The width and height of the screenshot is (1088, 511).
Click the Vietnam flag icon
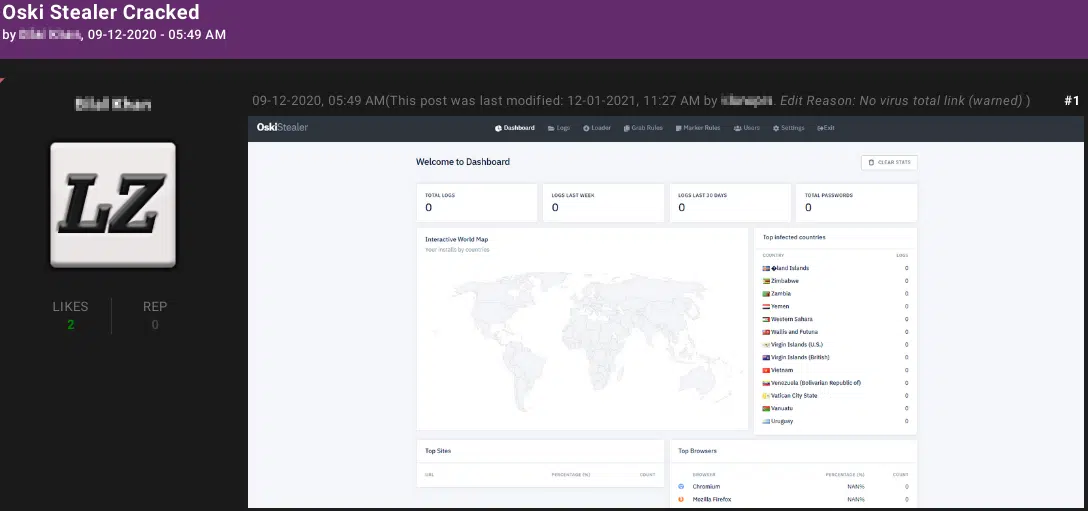point(766,370)
